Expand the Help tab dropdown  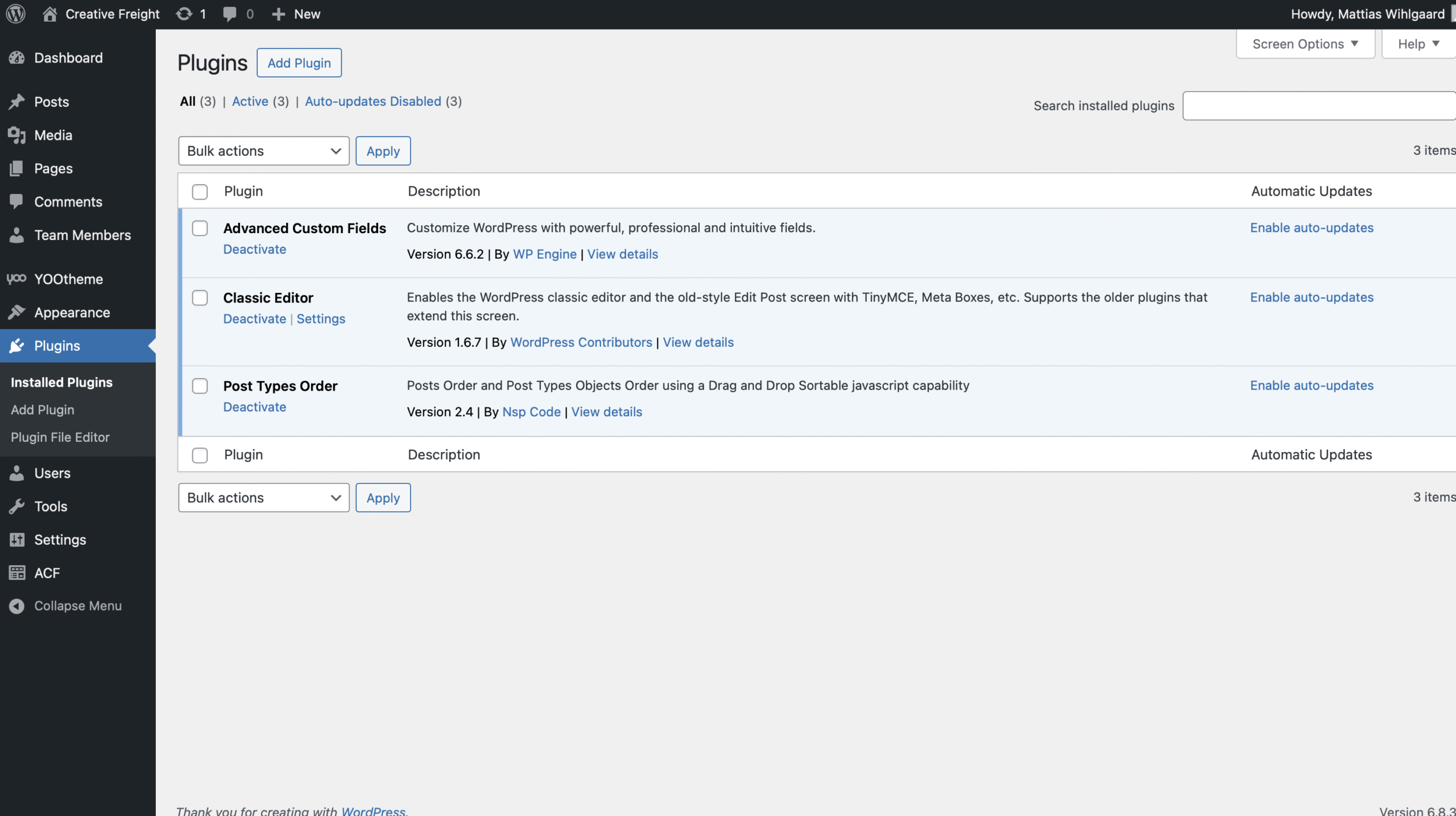[x=1418, y=44]
